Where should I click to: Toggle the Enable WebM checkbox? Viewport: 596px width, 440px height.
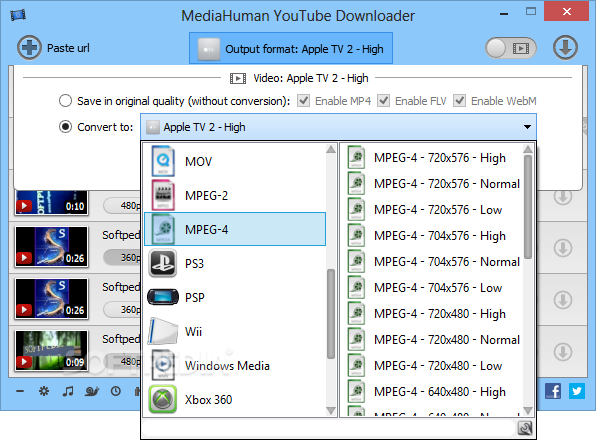pyautogui.click(x=459, y=101)
